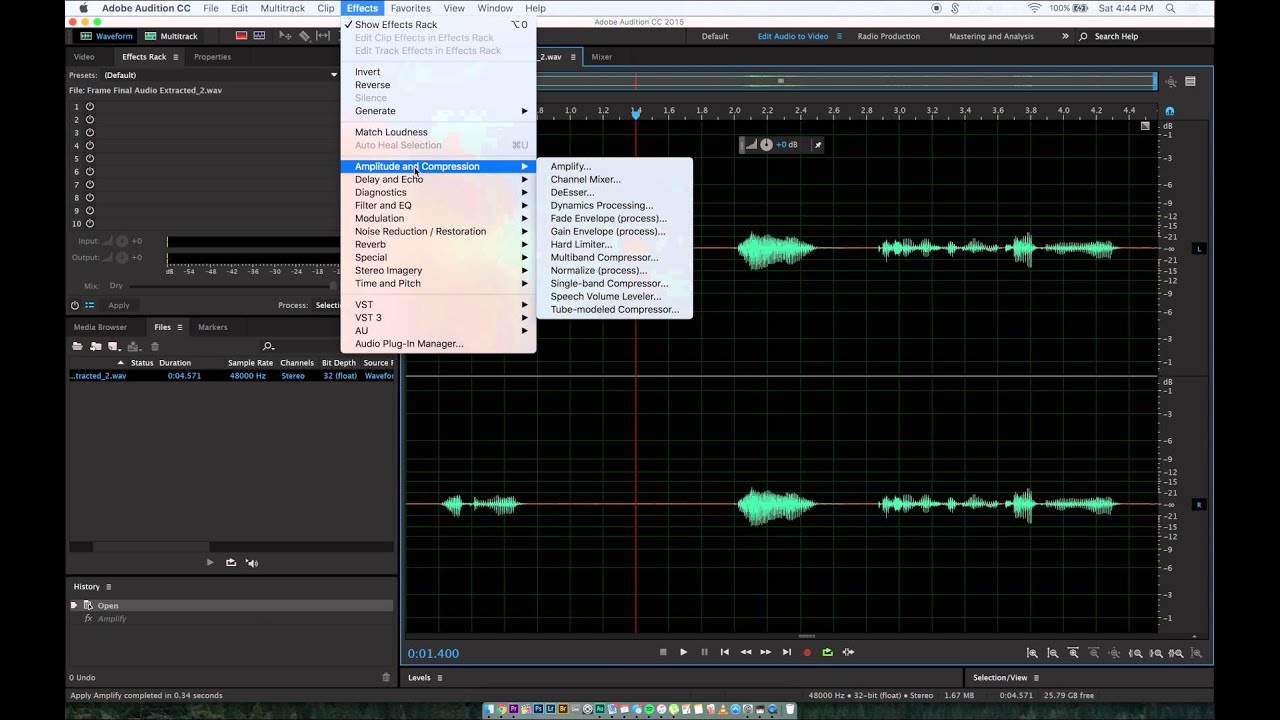Click workspace overflow chevron after Mastering and Analysis
The height and width of the screenshot is (720, 1280).
1065,36
